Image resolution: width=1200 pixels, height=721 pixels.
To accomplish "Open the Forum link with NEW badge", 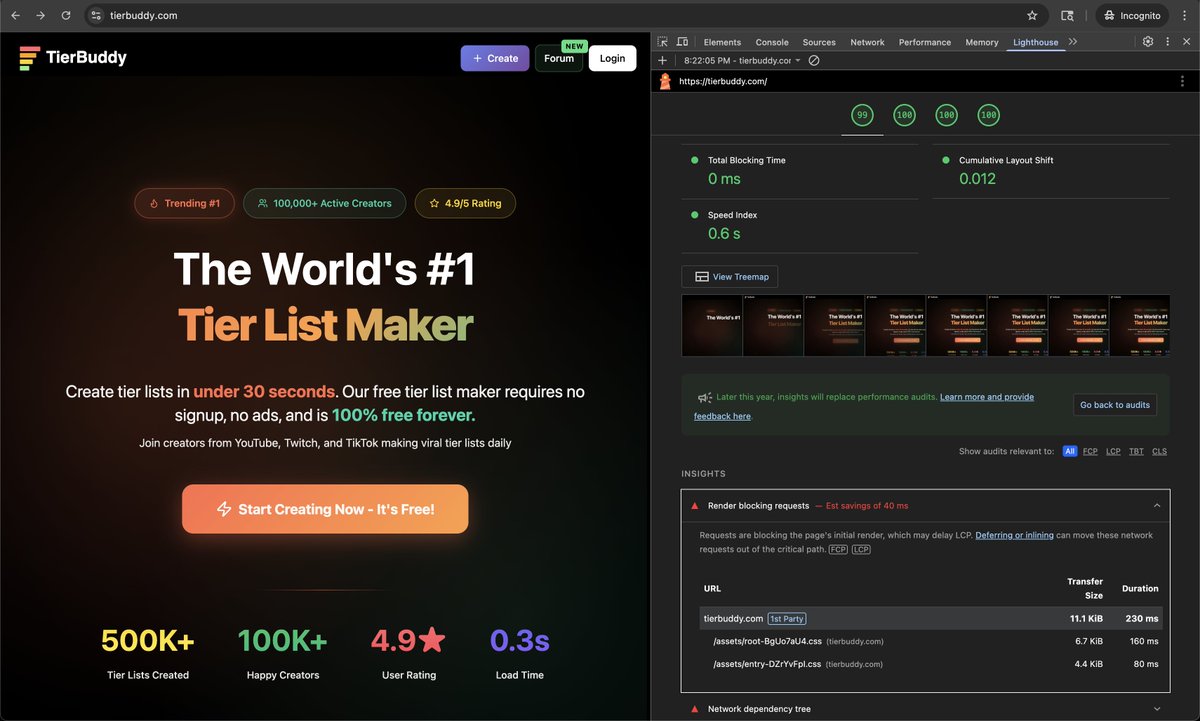I will [x=559, y=58].
